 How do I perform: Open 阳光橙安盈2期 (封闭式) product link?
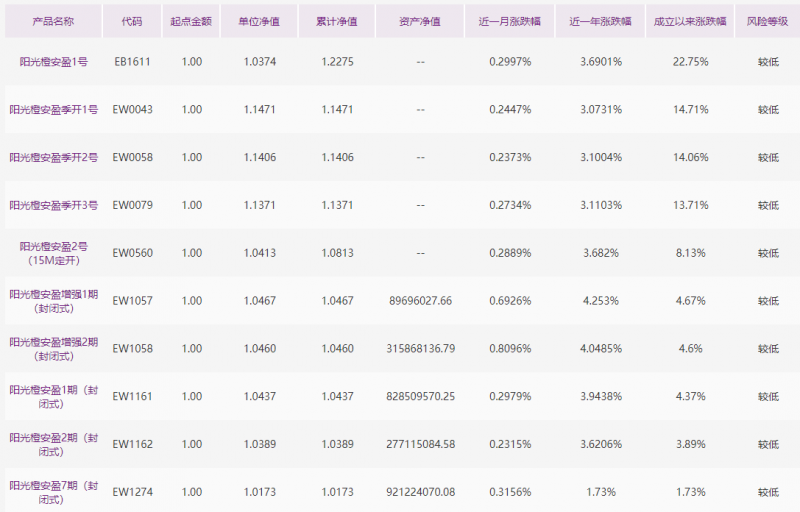tap(54, 444)
